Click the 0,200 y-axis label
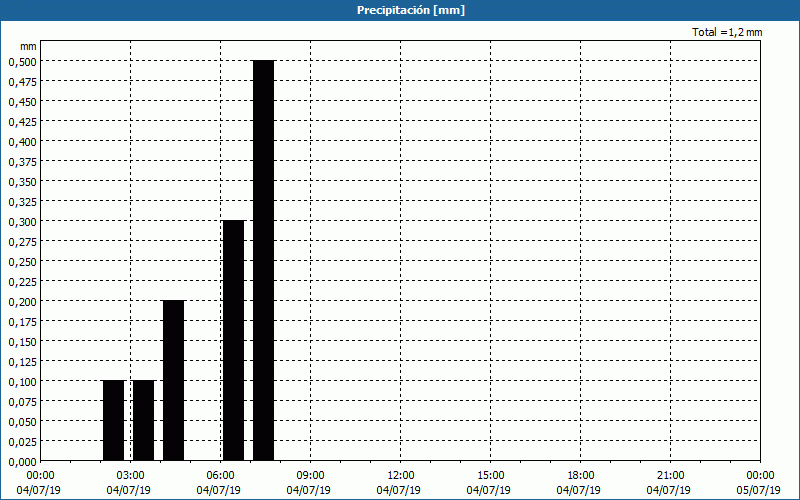The width and height of the screenshot is (800, 500). click(22, 302)
